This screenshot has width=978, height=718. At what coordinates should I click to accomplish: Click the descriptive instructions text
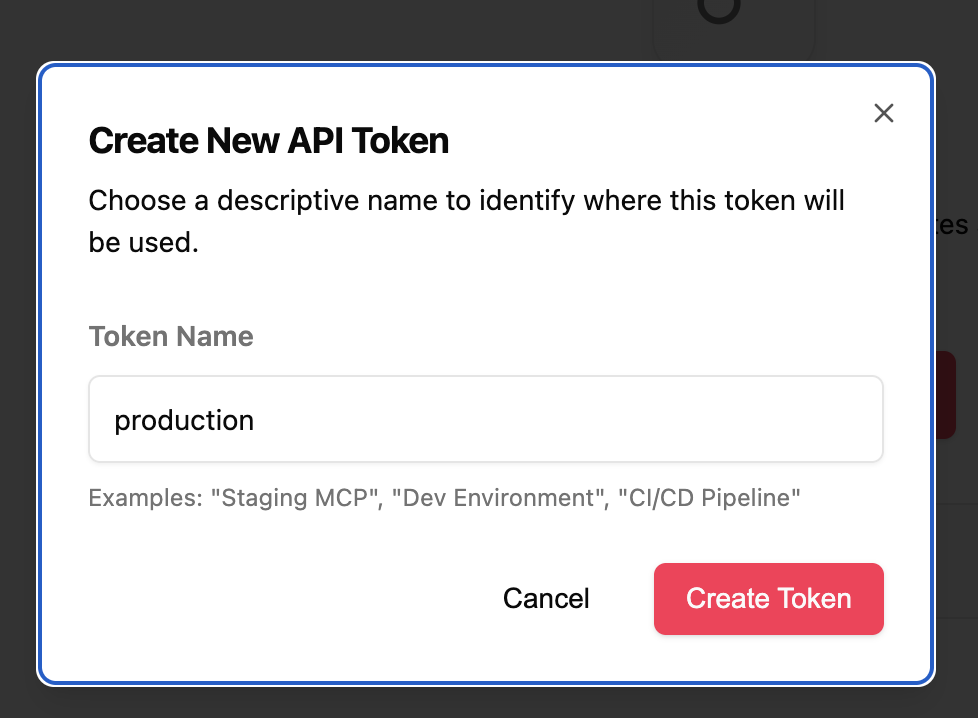coord(466,221)
